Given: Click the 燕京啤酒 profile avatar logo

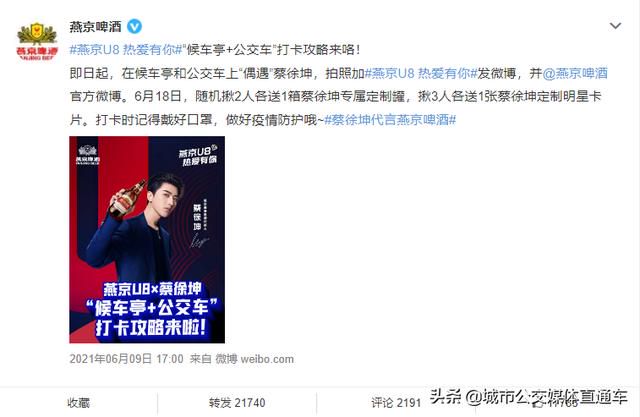Looking at the screenshot, I should [37, 41].
